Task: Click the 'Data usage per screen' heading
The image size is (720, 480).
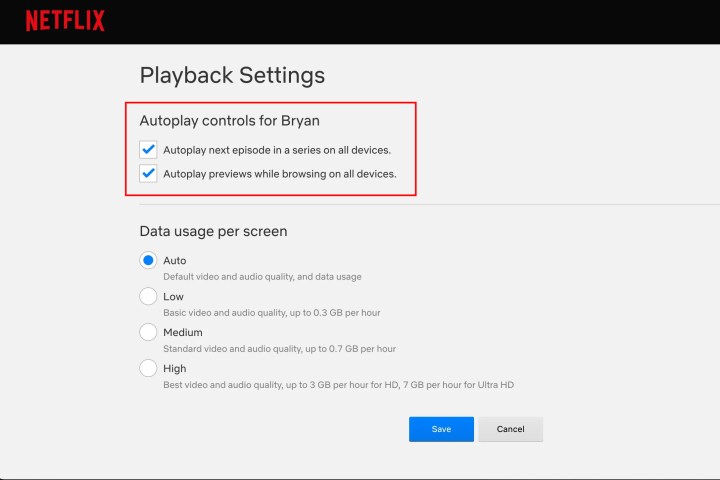Action: pos(213,231)
